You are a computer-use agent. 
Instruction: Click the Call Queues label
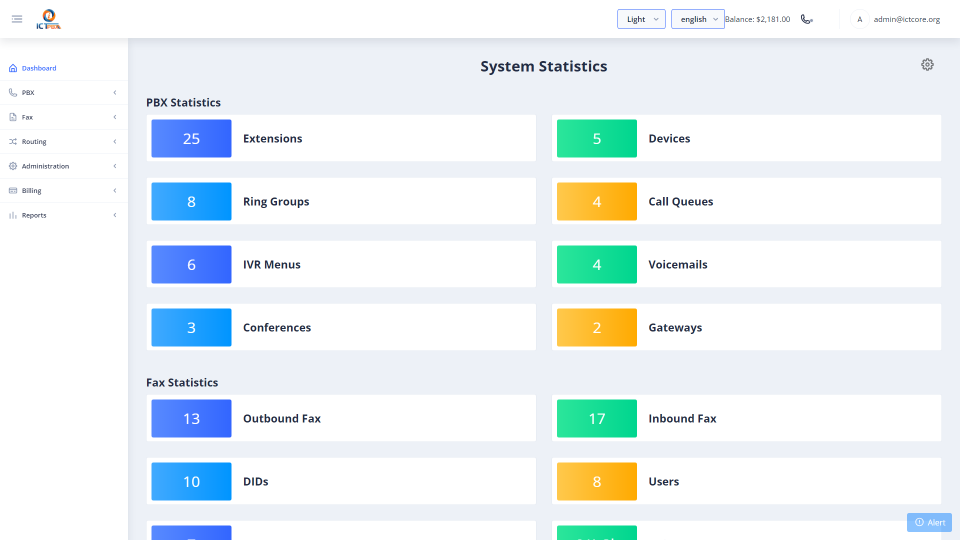coord(681,201)
